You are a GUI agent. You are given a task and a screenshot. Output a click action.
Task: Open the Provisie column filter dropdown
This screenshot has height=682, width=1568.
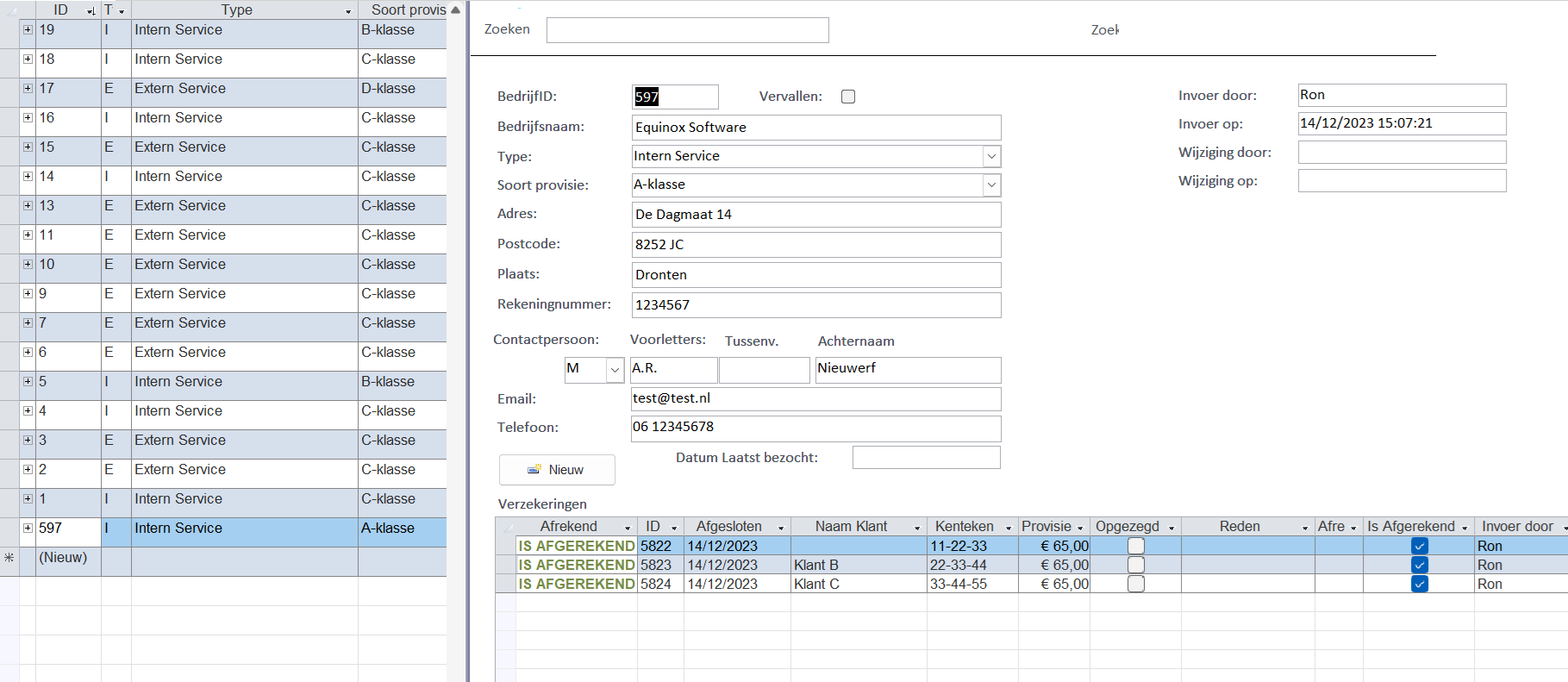click(1080, 527)
